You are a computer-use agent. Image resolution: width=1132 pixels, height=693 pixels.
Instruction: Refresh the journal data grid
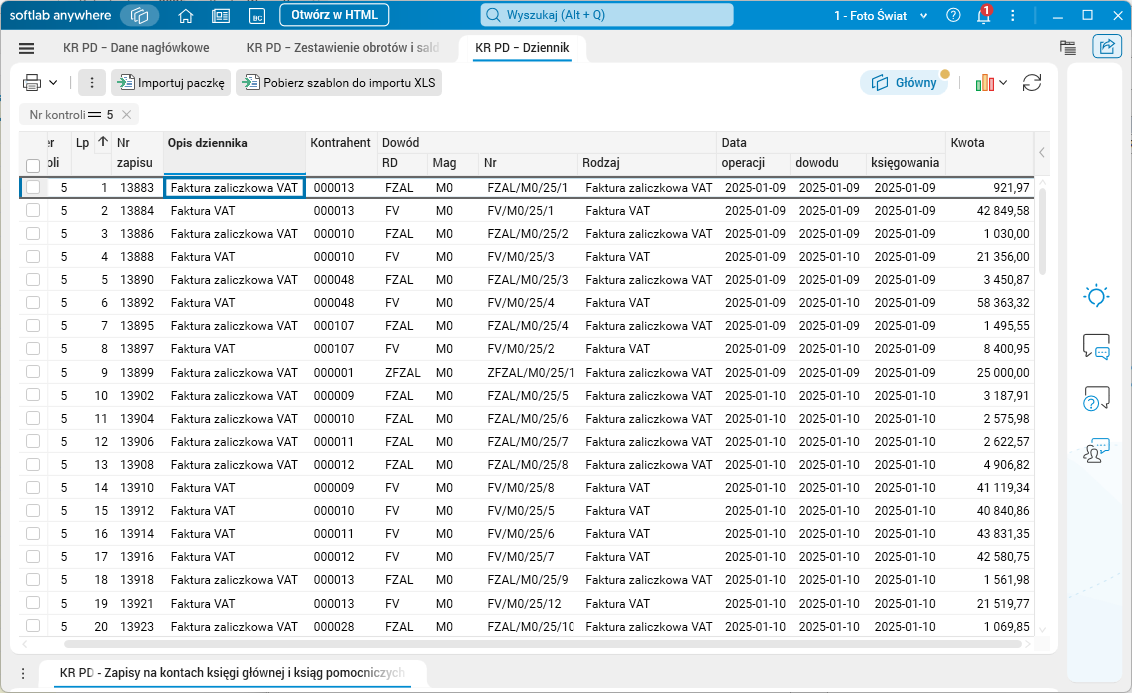coord(1032,83)
